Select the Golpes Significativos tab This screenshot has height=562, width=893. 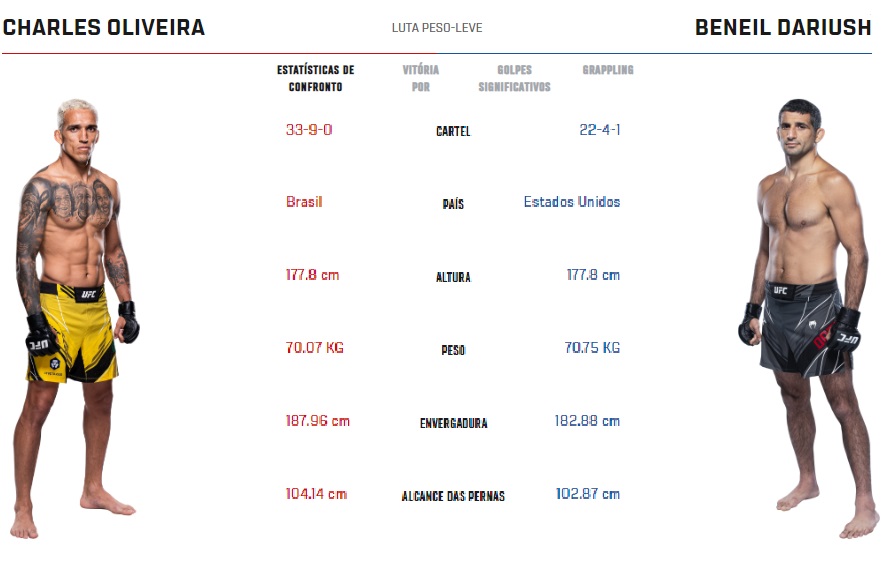(514, 78)
